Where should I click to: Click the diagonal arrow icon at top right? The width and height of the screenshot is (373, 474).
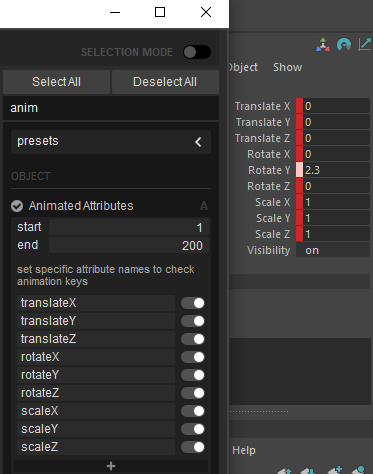[365, 45]
